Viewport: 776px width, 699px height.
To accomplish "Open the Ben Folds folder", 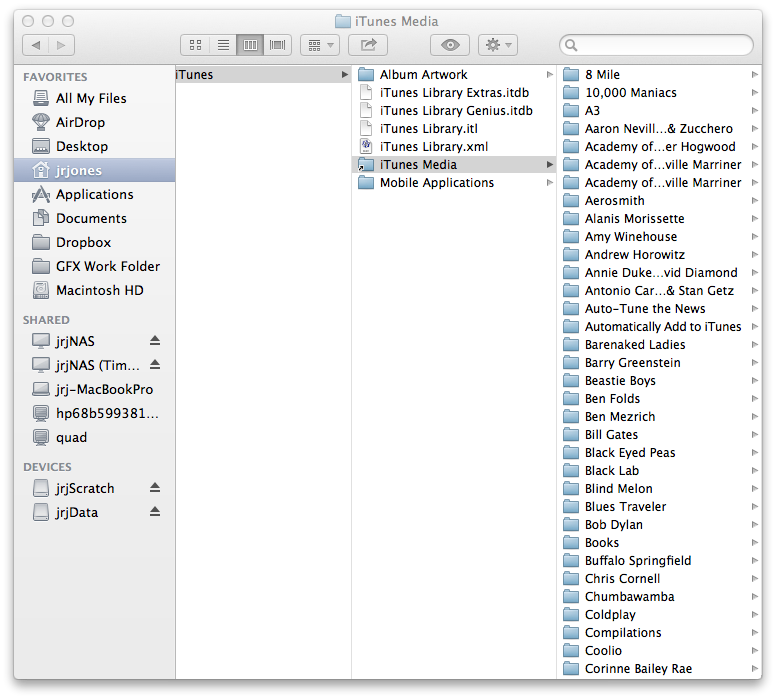I will tap(660, 399).
